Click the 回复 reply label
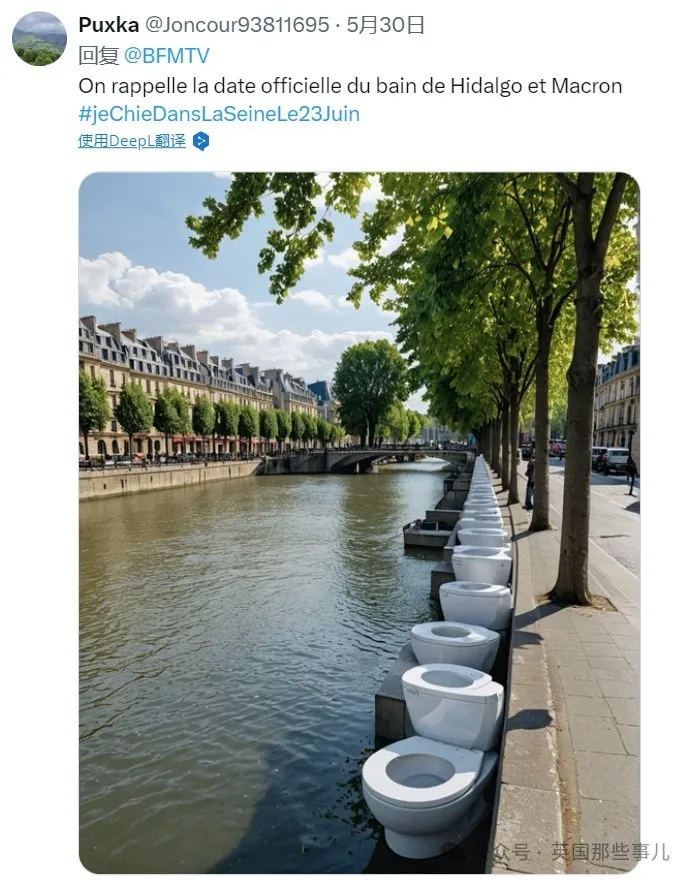Screen dimensions: 692x880 (98, 56)
